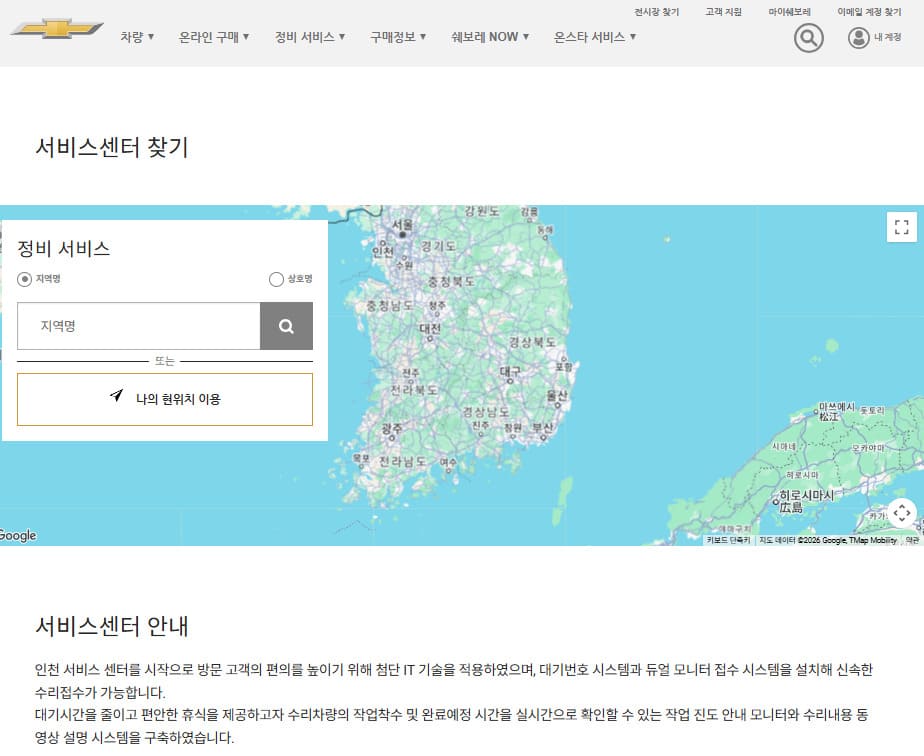Focus the 지역명 search input field
The height and width of the screenshot is (756, 924).
[138, 326]
